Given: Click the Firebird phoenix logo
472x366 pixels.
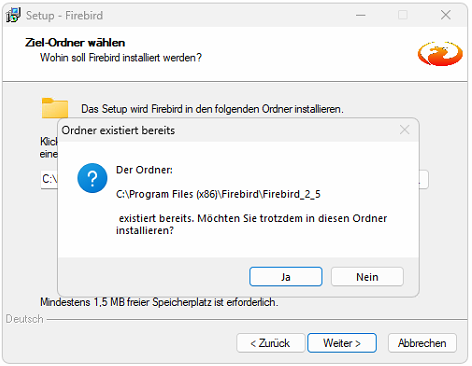Looking at the screenshot, I should (x=440, y=54).
